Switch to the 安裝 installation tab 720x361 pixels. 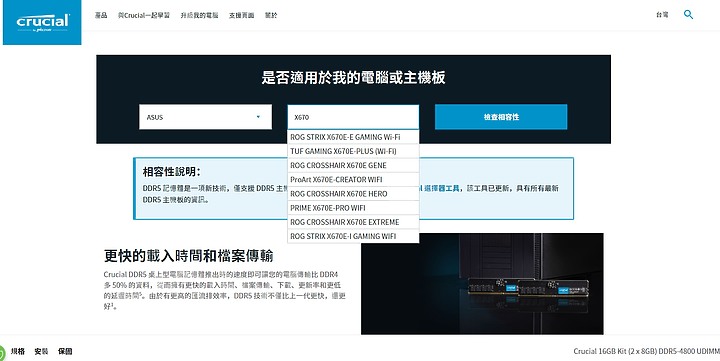click(x=41, y=351)
